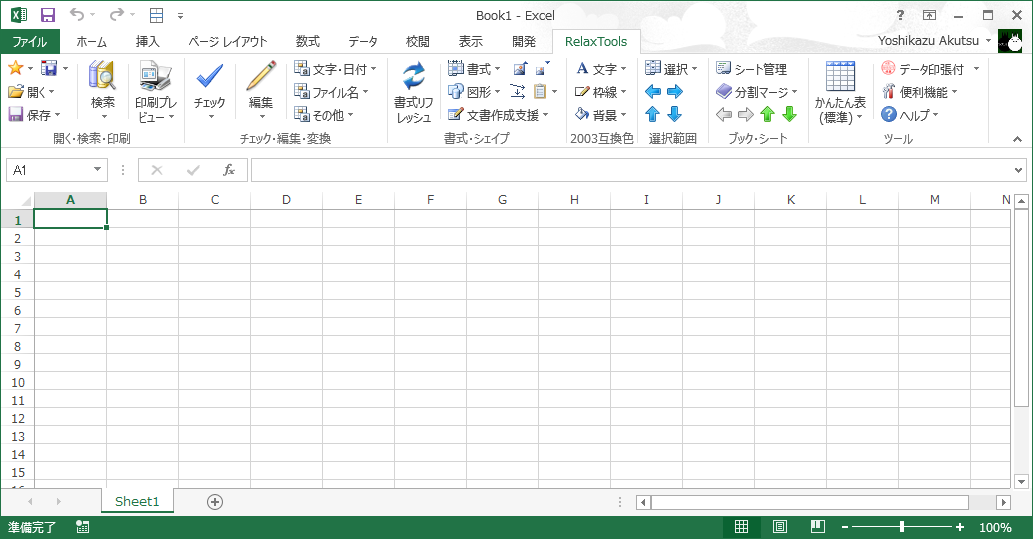Switch to Normal view in status bar
The width and height of the screenshot is (1033, 539).
pos(741,526)
